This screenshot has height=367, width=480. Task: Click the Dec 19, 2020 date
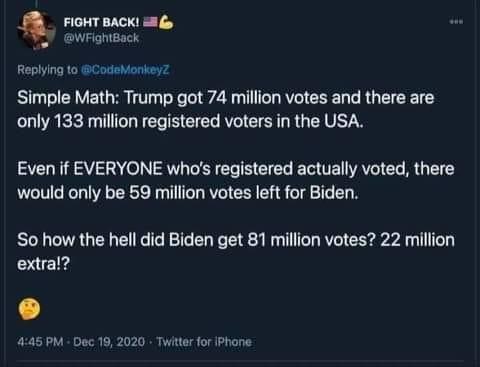109,342
